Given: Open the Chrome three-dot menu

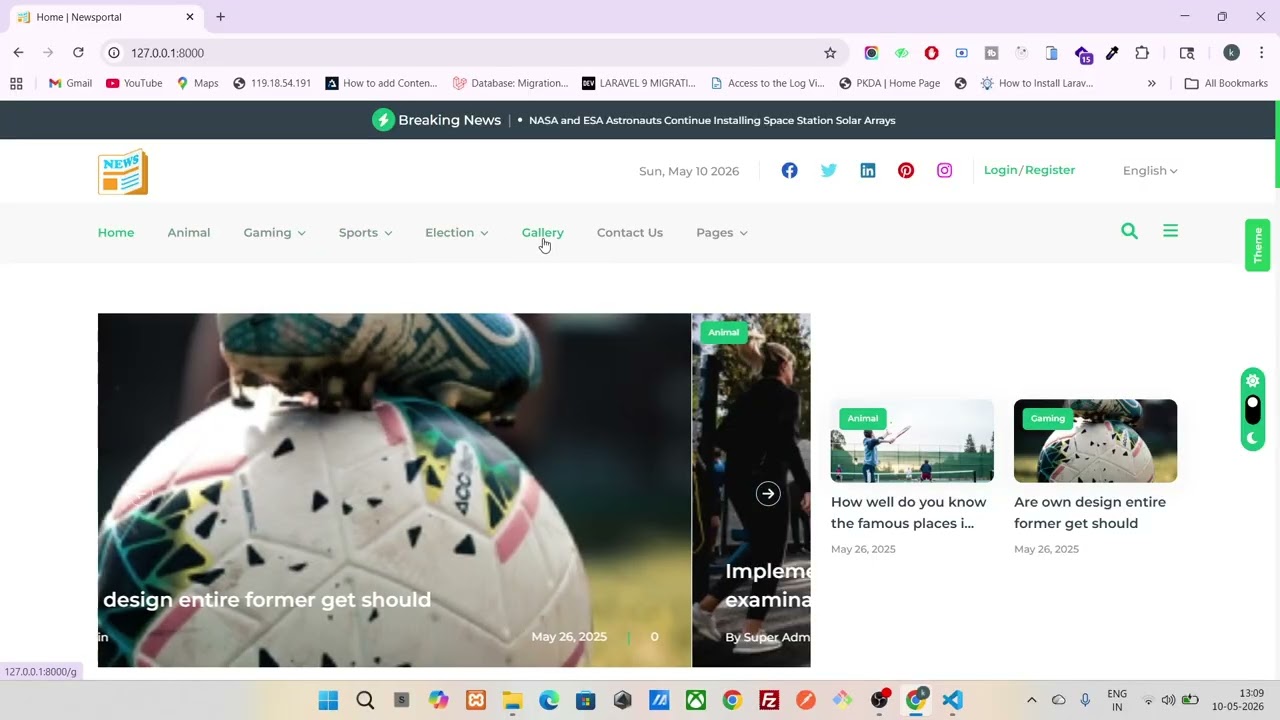Looking at the screenshot, I should pyautogui.click(x=1261, y=53).
